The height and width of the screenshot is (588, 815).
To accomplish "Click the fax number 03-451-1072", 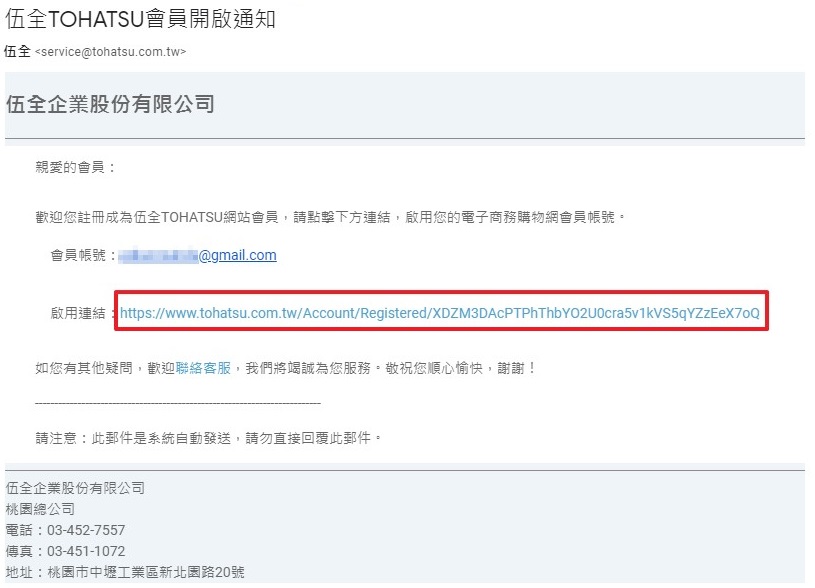I will (86, 551).
